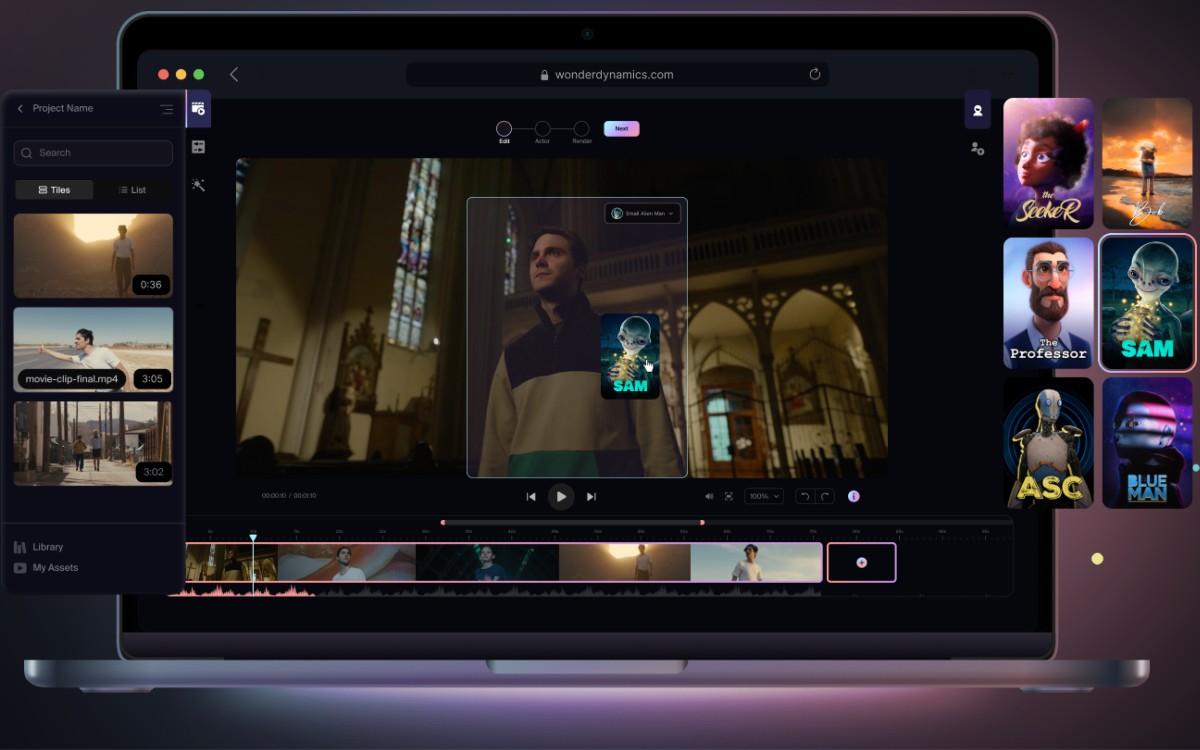
Task: Open Library in the sidebar
Action: pyautogui.click(x=47, y=547)
